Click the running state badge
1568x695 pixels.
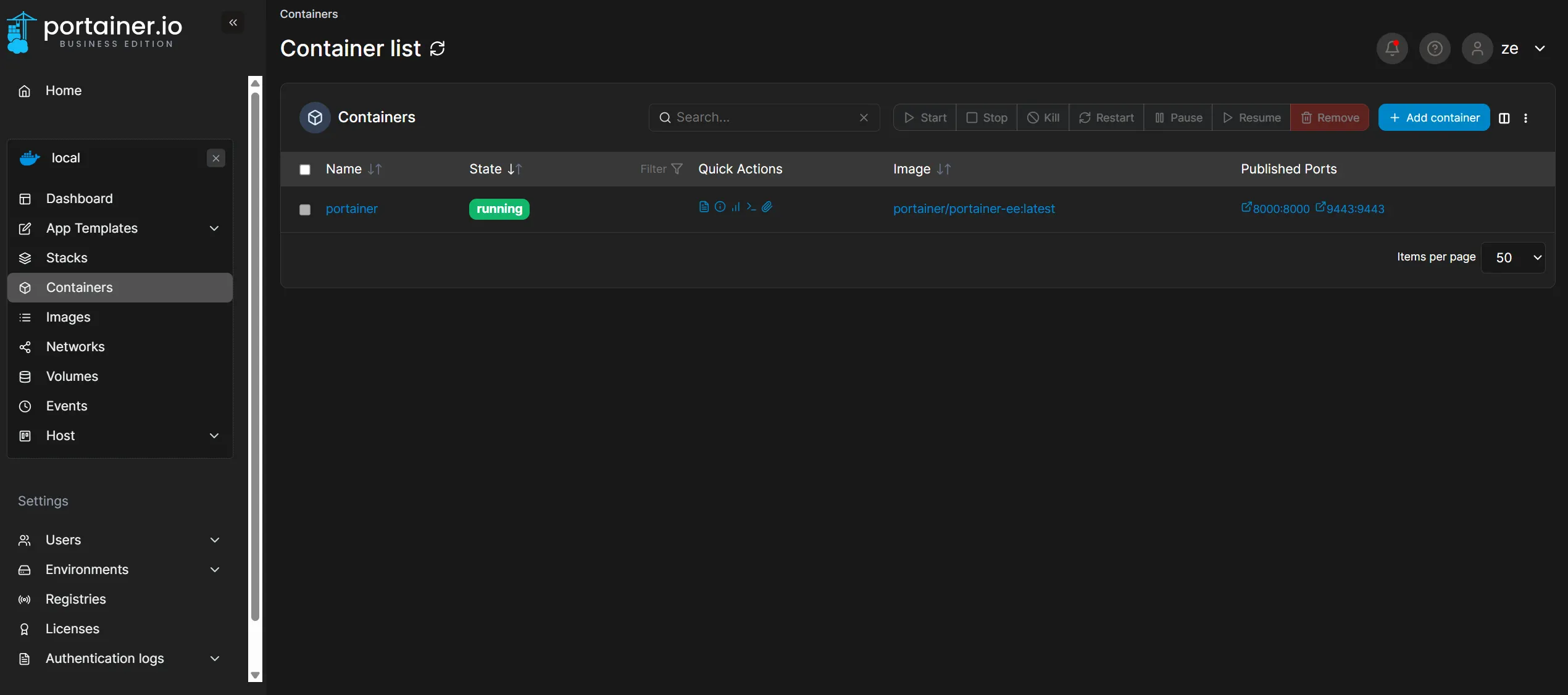499,209
